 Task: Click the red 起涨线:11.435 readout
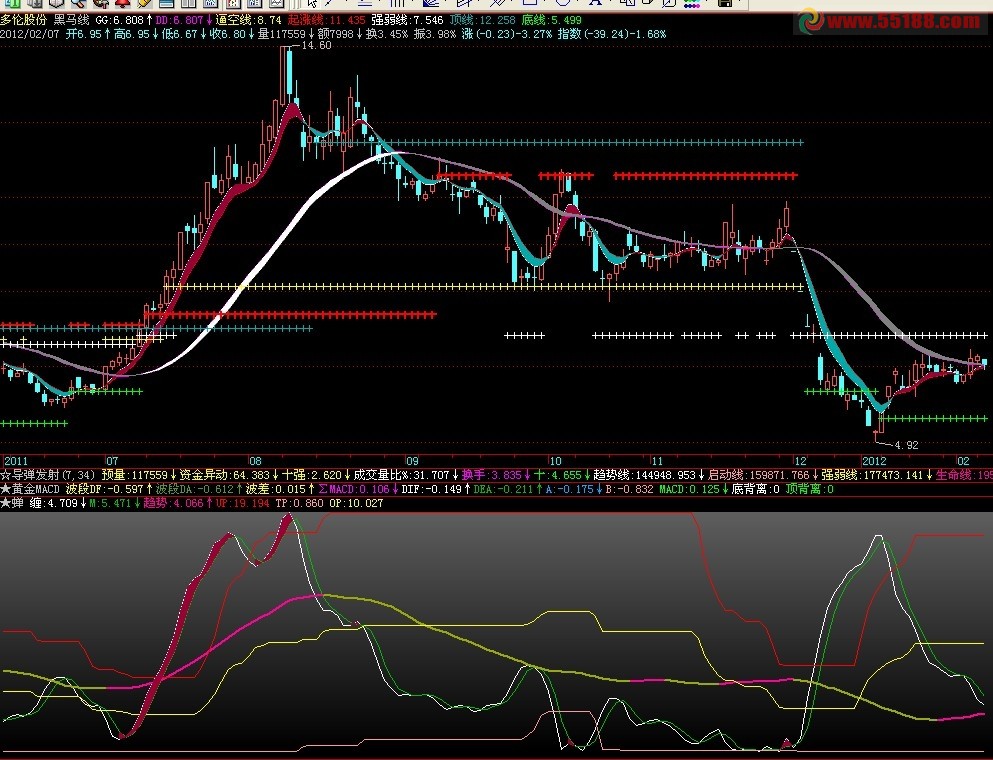pos(327,20)
